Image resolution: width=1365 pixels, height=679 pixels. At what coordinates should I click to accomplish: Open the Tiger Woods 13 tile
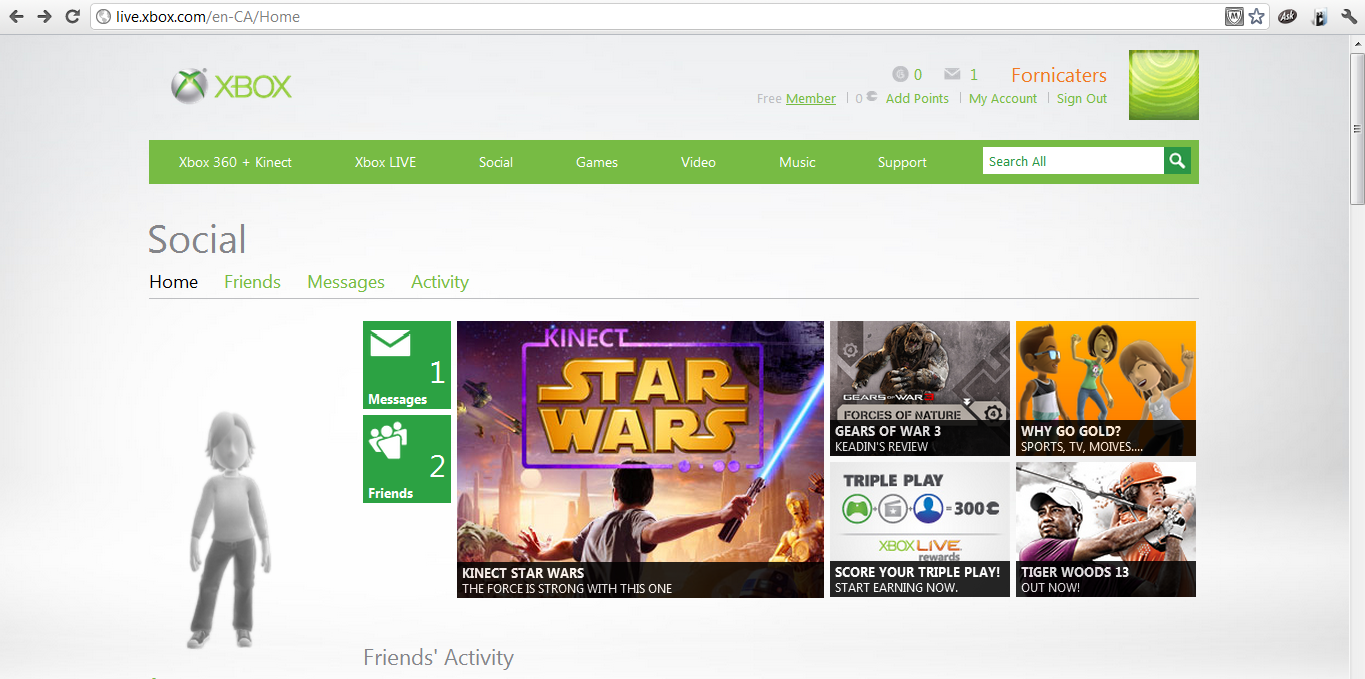pyautogui.click(x=1106, y=529)
